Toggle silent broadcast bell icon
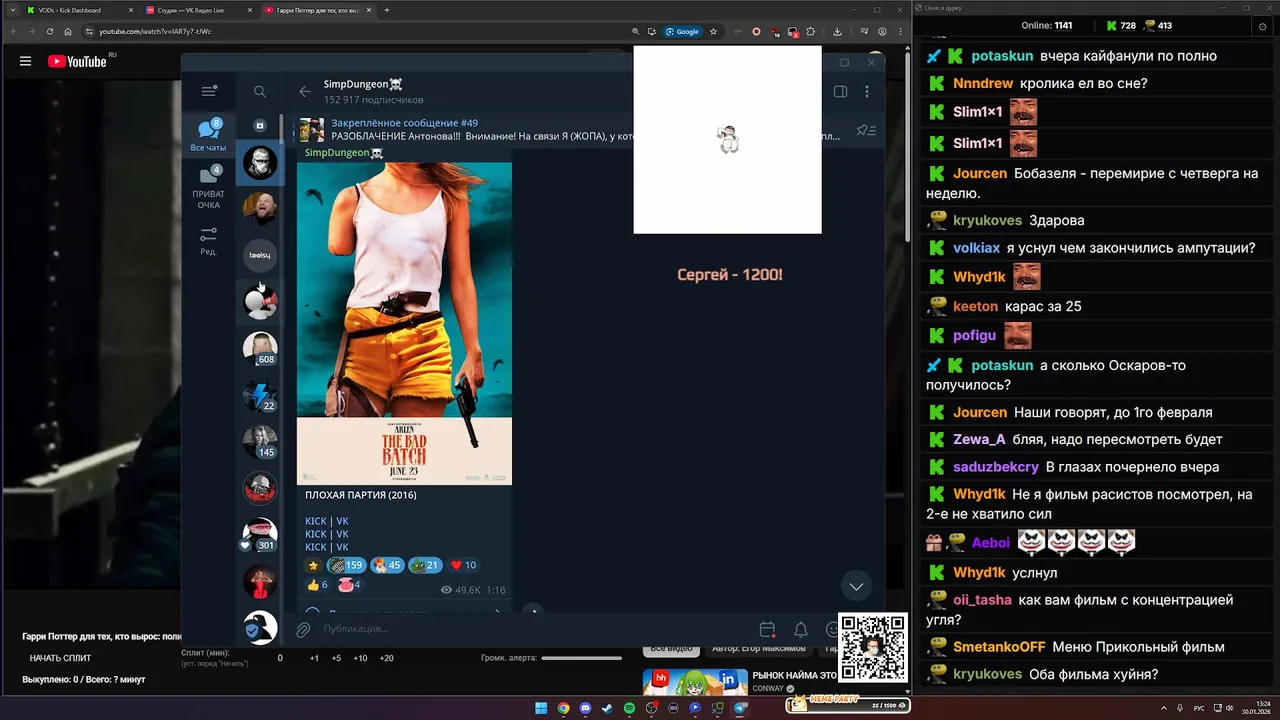The height and width of the screenshot is (720, 1280). point(801,629)
